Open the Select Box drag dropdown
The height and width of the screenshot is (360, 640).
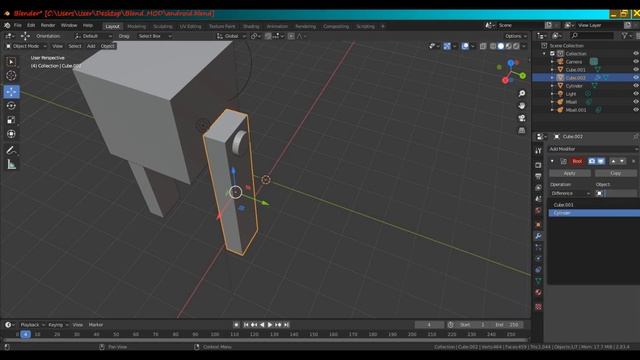click(x=154, y=36)
